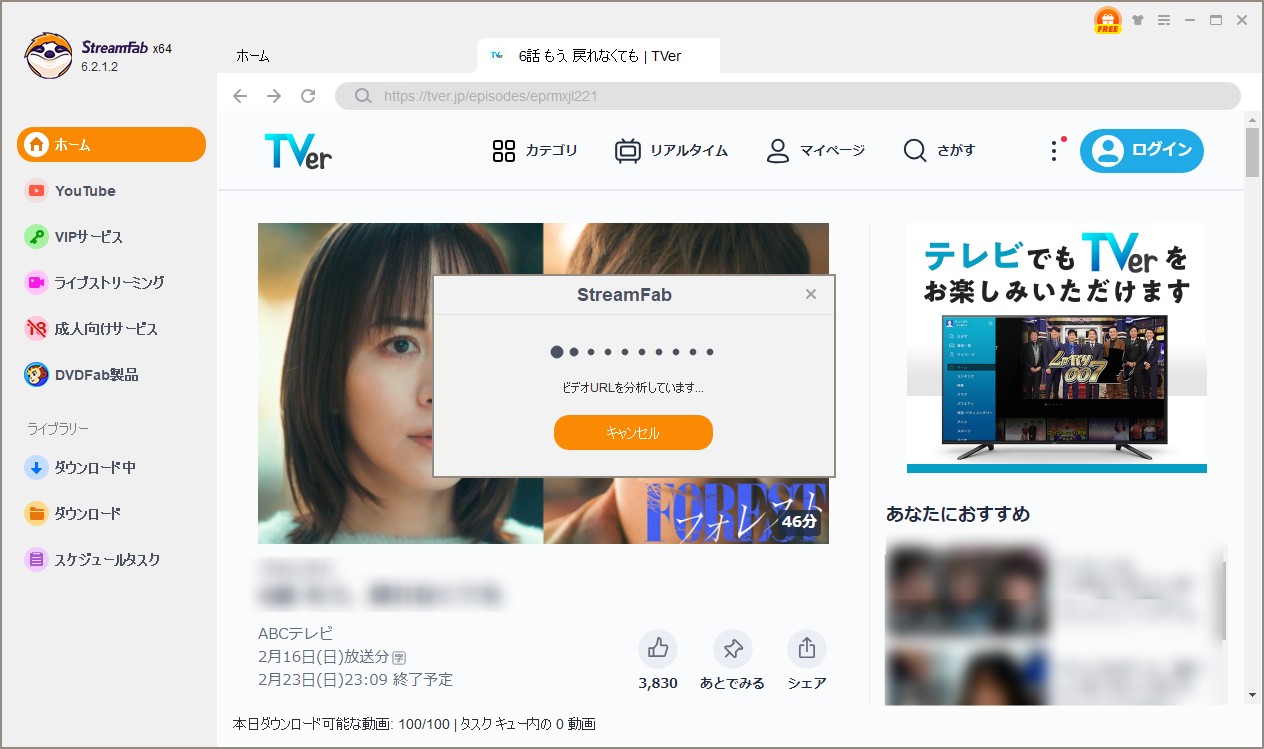Image resolution: width=1264 pixels, height=749 pixels.
Task: Open the hamburger menu in title bar
Action: 1164,20
